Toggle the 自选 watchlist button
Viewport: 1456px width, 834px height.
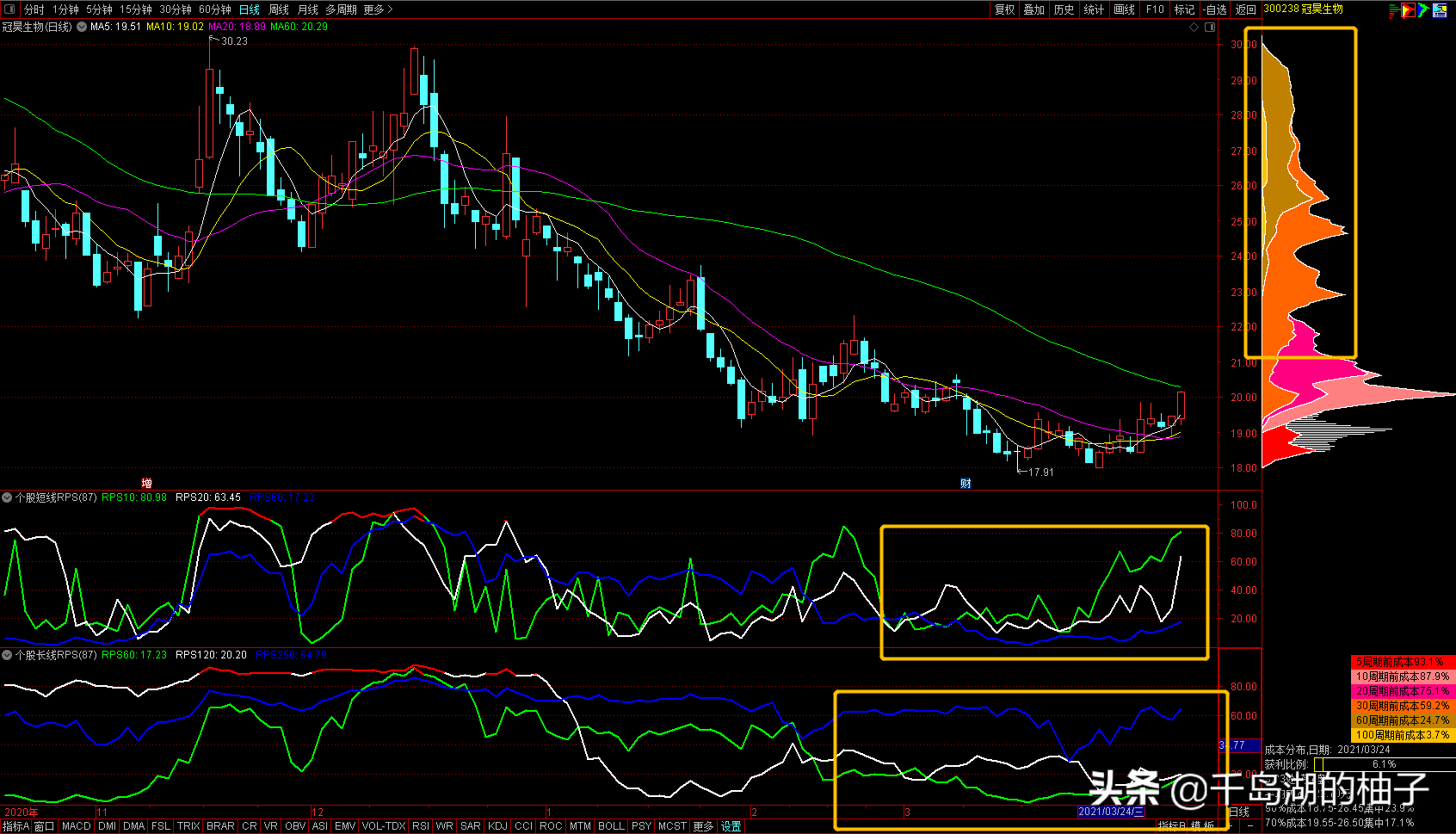(1214, 9)
